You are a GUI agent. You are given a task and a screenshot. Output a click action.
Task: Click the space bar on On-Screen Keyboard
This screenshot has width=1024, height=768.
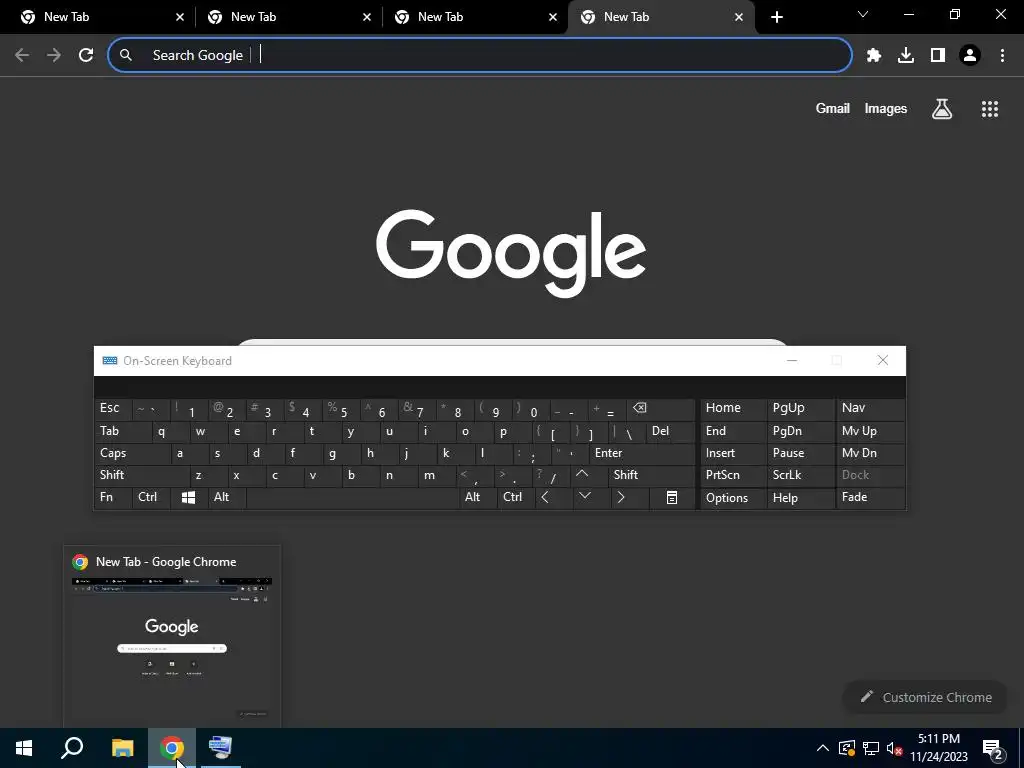pyautogui.click(x=352, y=498)
